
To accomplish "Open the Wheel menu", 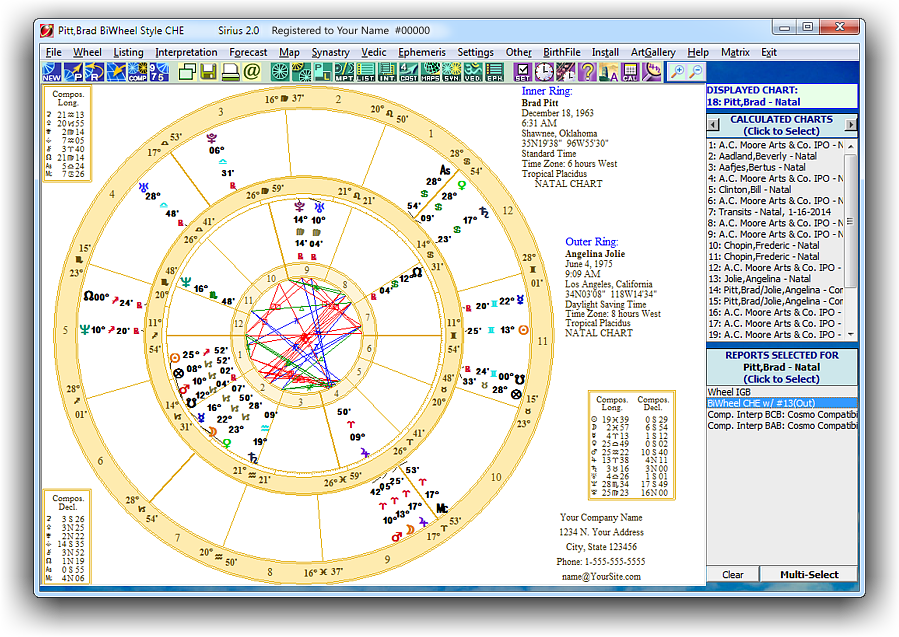I will point(87,52).
